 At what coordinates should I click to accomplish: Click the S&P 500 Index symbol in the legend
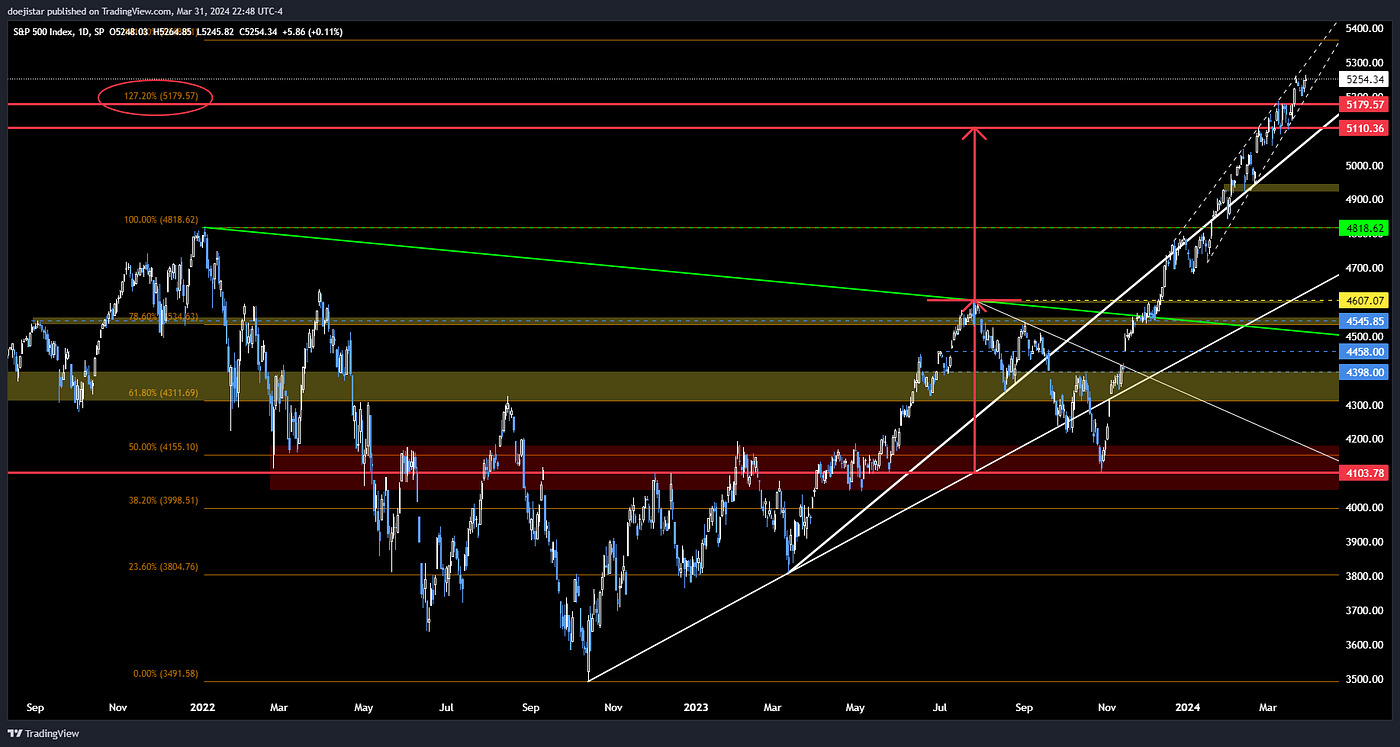click(45, 31)
